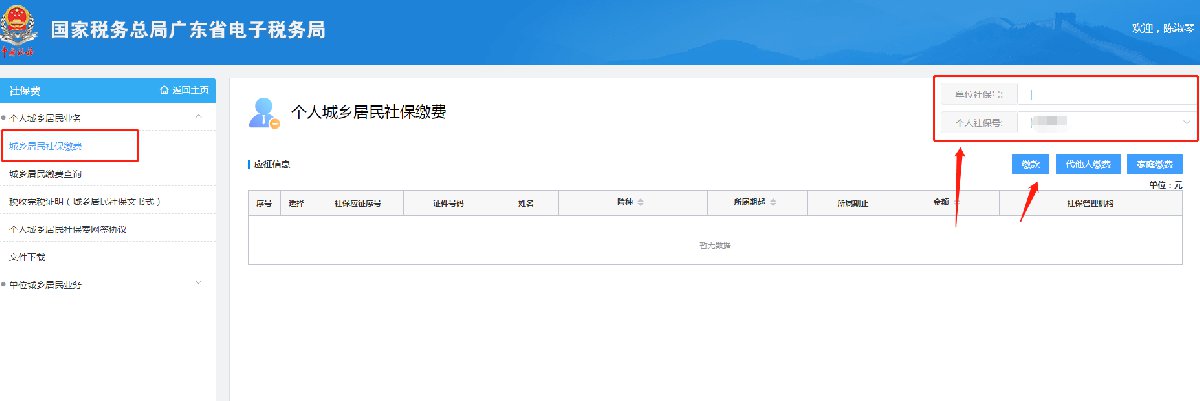1200x401 pixels.
Task: Click the blue 缴费 button
Action: click(1030, 165)
